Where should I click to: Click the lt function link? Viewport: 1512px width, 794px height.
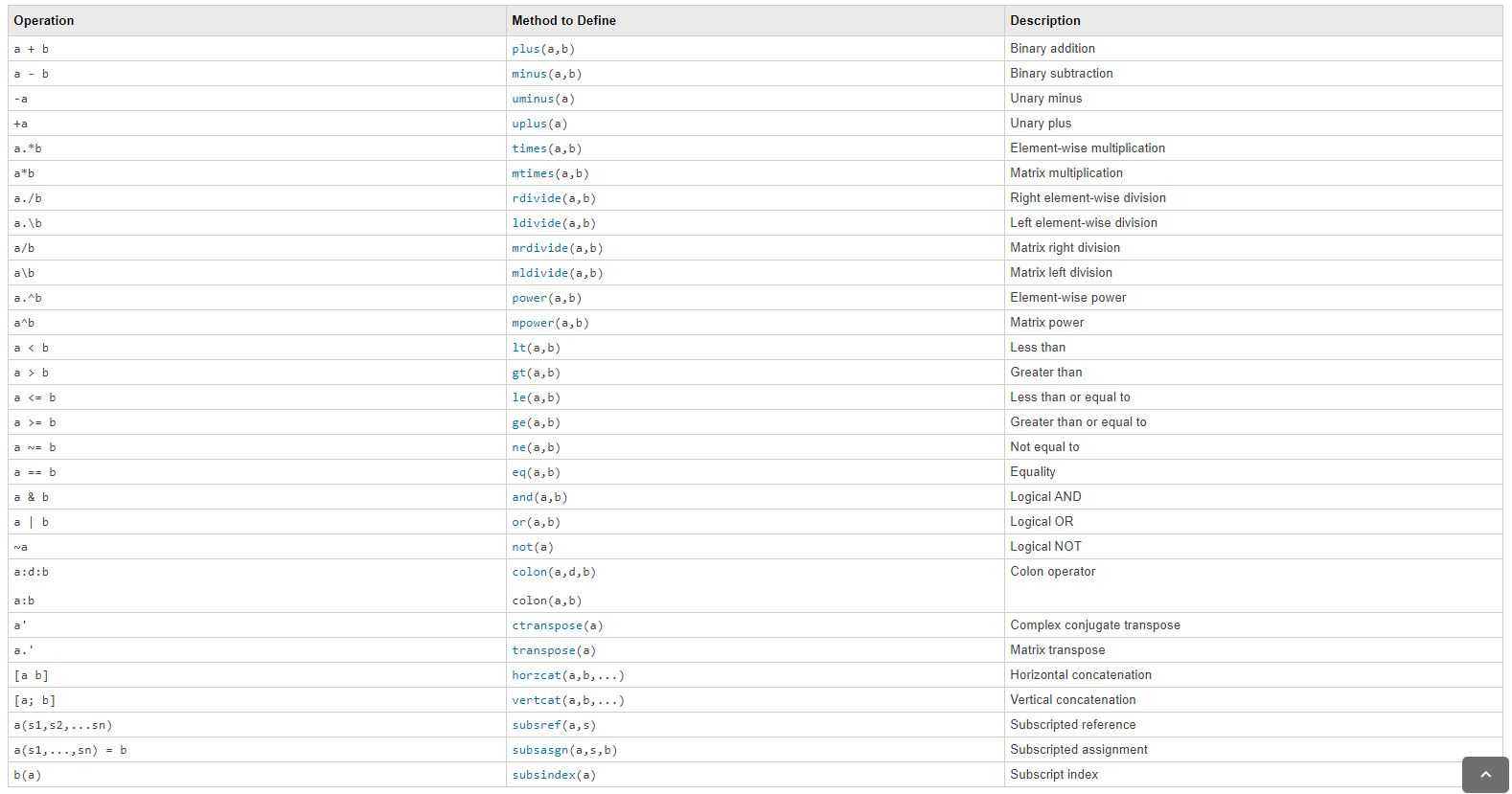pyautogui.click(x=518, y=348)
